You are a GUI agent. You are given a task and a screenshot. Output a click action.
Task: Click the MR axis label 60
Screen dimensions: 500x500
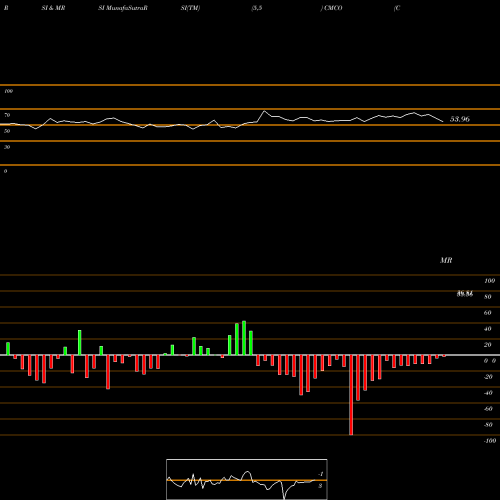pos(488,313)
